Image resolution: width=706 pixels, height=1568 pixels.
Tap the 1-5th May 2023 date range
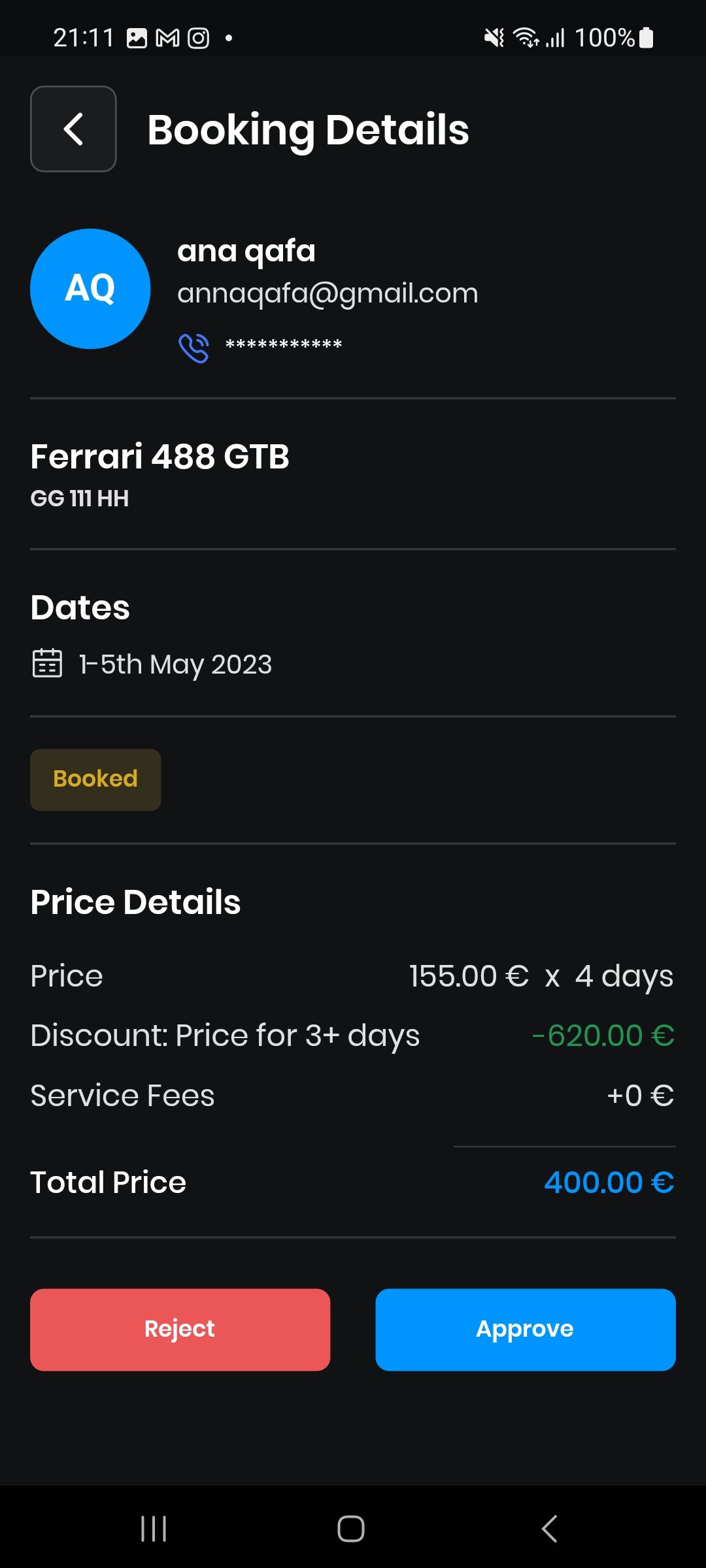(175, 664)
